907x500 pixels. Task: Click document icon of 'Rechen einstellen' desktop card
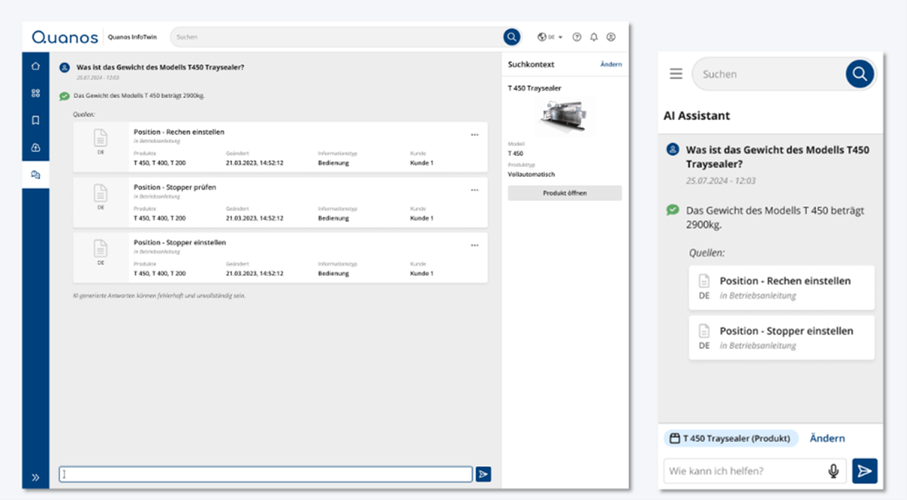(x=101, y=138)
